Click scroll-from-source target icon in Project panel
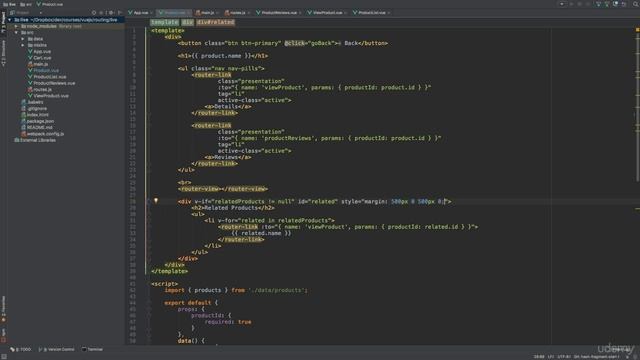 click(x=94, y=13)
